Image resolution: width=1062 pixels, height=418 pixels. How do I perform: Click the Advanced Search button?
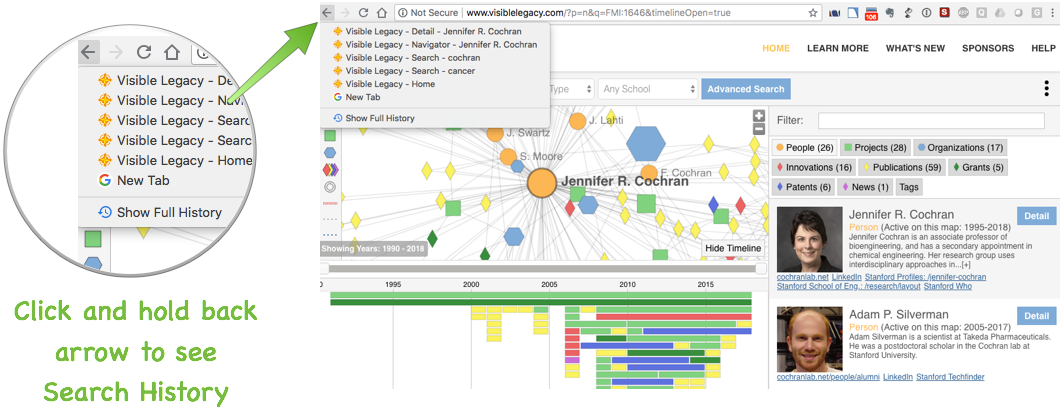[746, 89]
